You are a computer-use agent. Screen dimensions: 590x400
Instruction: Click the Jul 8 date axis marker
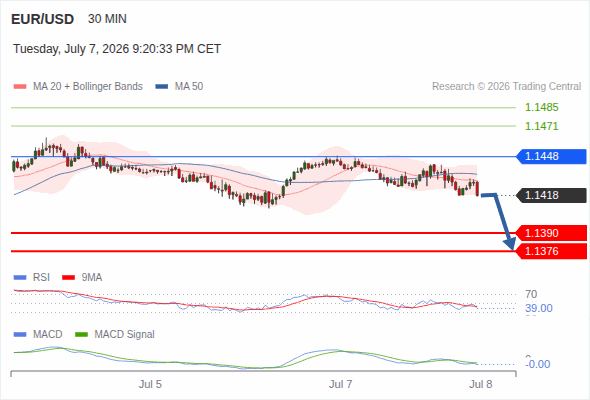[x=481, y=384]
